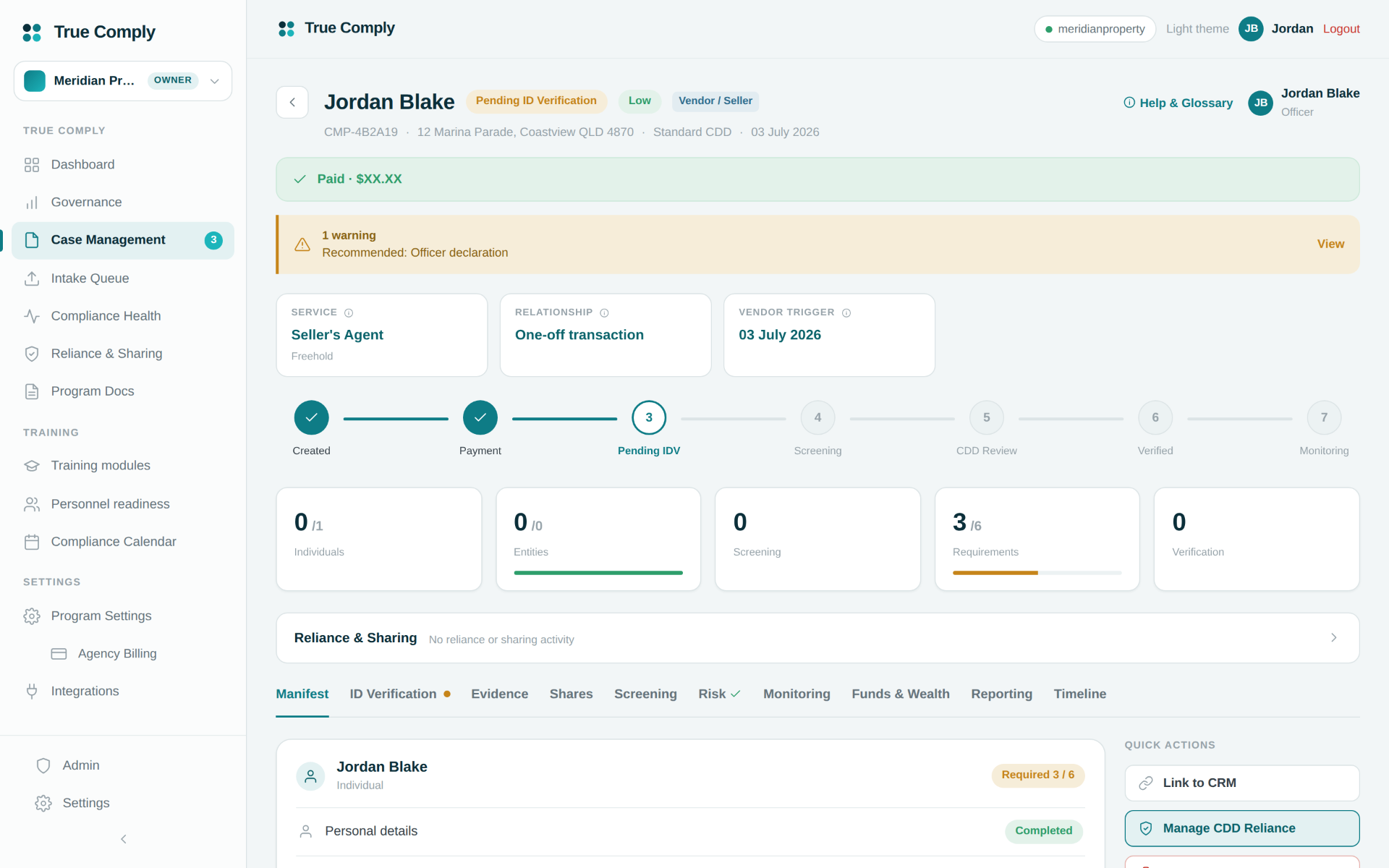Switch to Monitoring tab

coord(797,694)
